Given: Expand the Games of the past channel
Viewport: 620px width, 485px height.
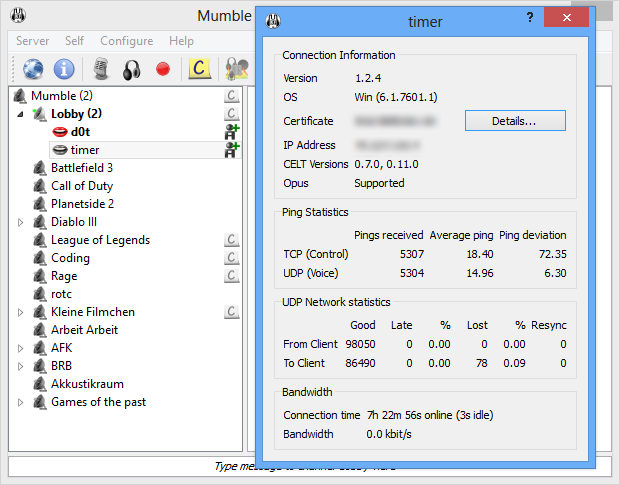Looking at the screenshot, I should pyautogui.click(x=20, y=402).
